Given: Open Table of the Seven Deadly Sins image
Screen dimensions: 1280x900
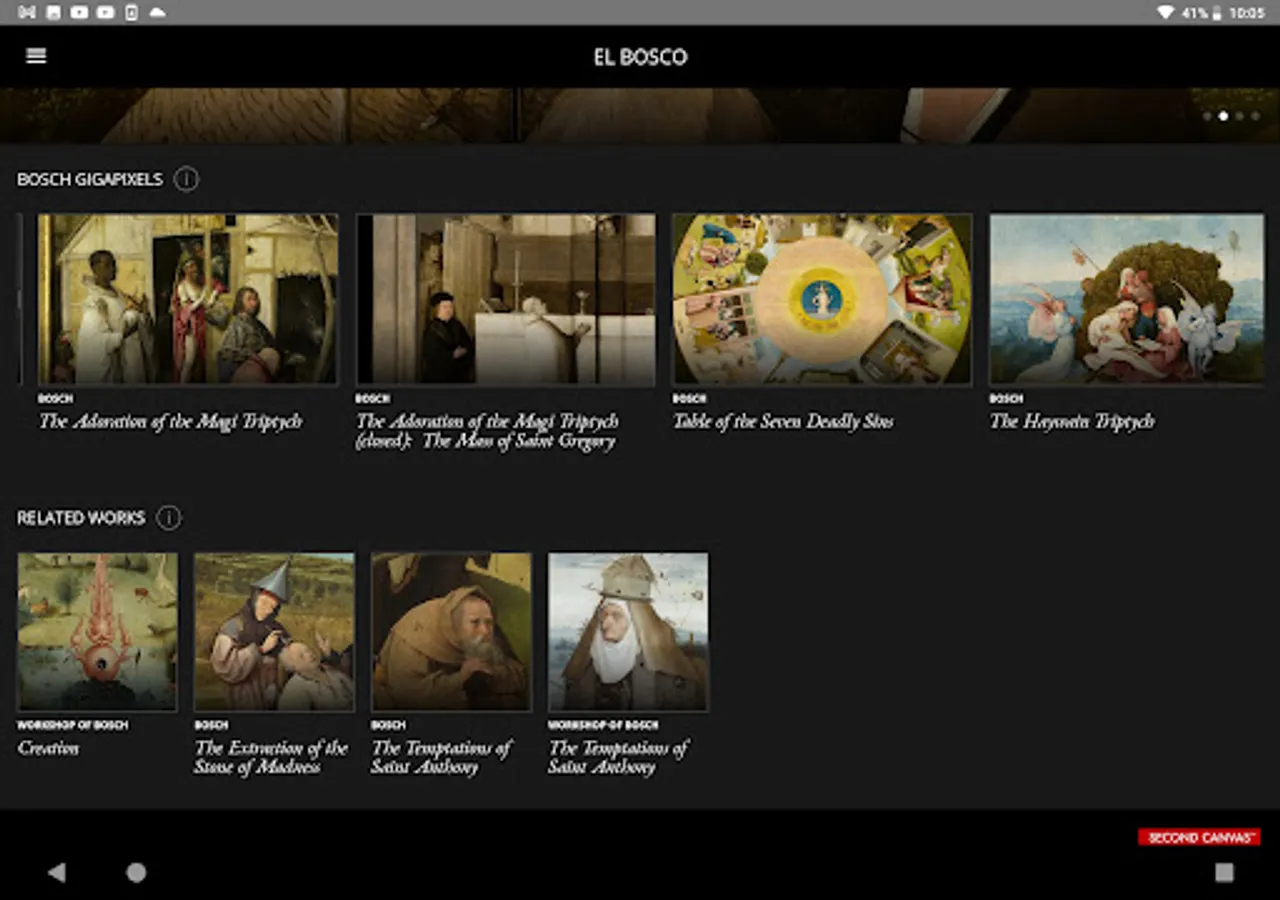Looking at the screenshot, I should [822, 299].
